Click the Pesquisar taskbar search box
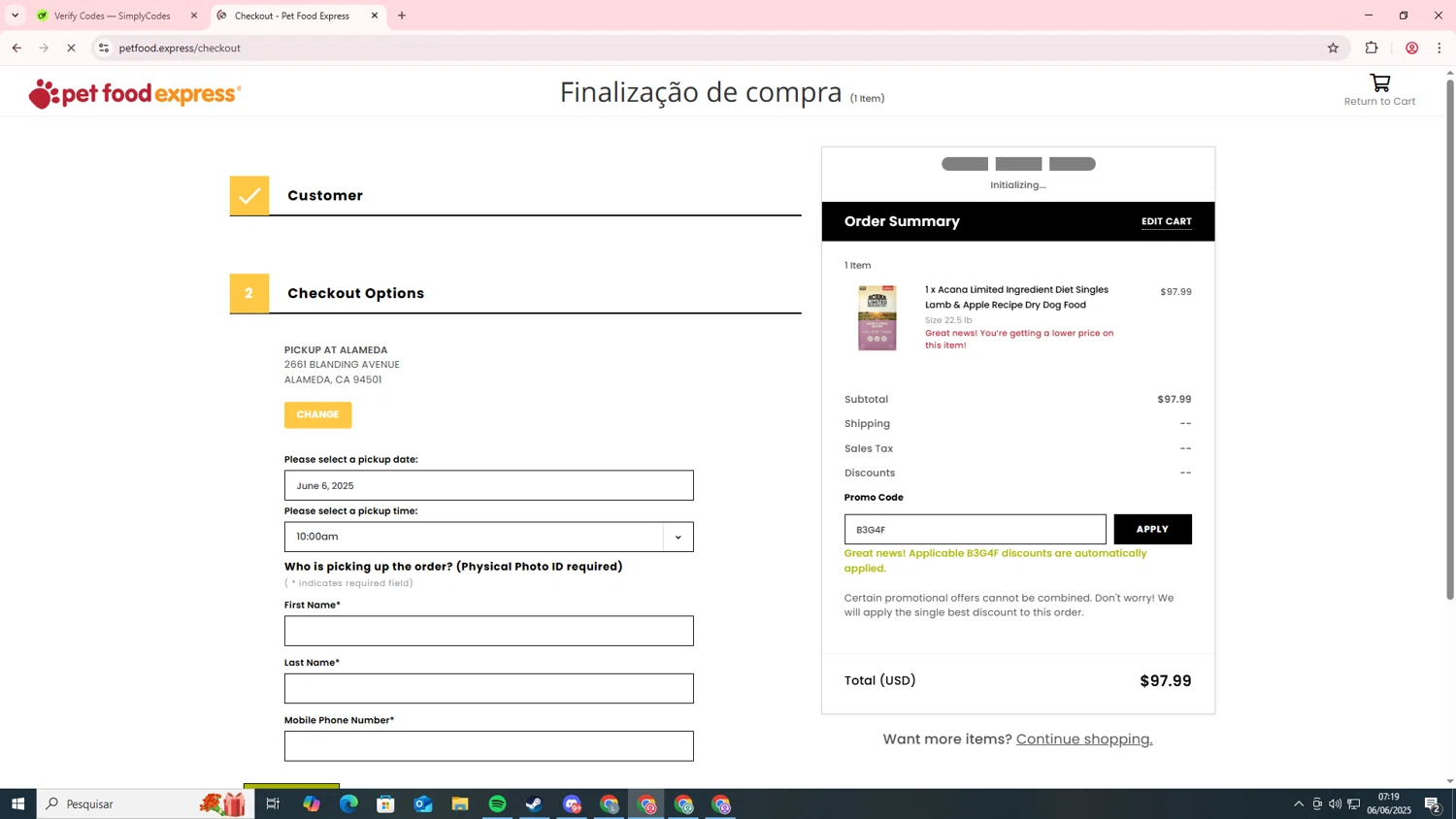This screenshot has width=1456, height=819. [146, 803]
